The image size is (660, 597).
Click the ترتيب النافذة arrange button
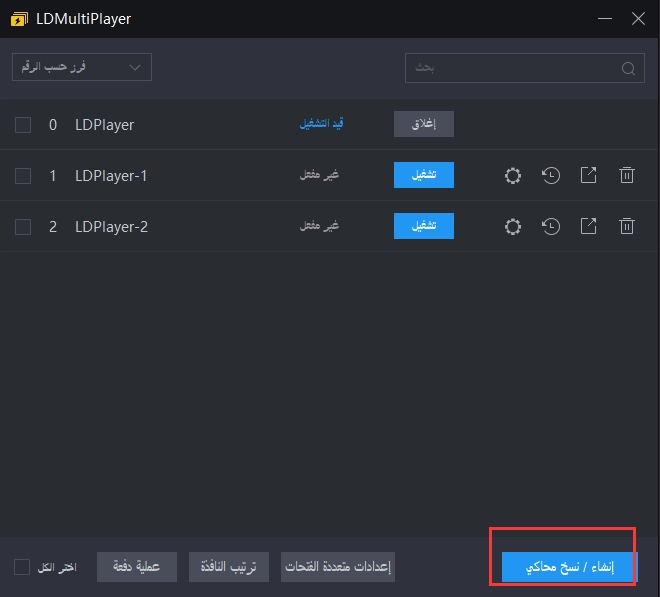pos(229,567)
